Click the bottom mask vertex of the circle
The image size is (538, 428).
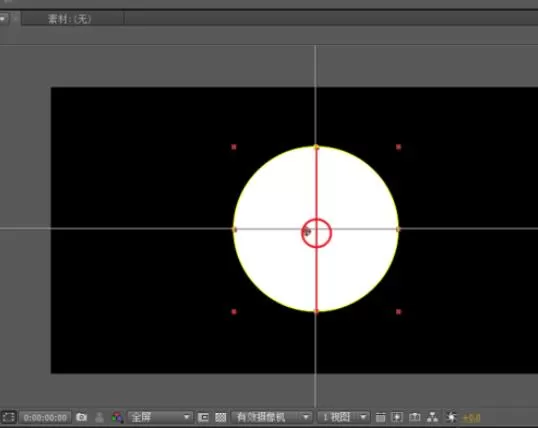(316, 311)
